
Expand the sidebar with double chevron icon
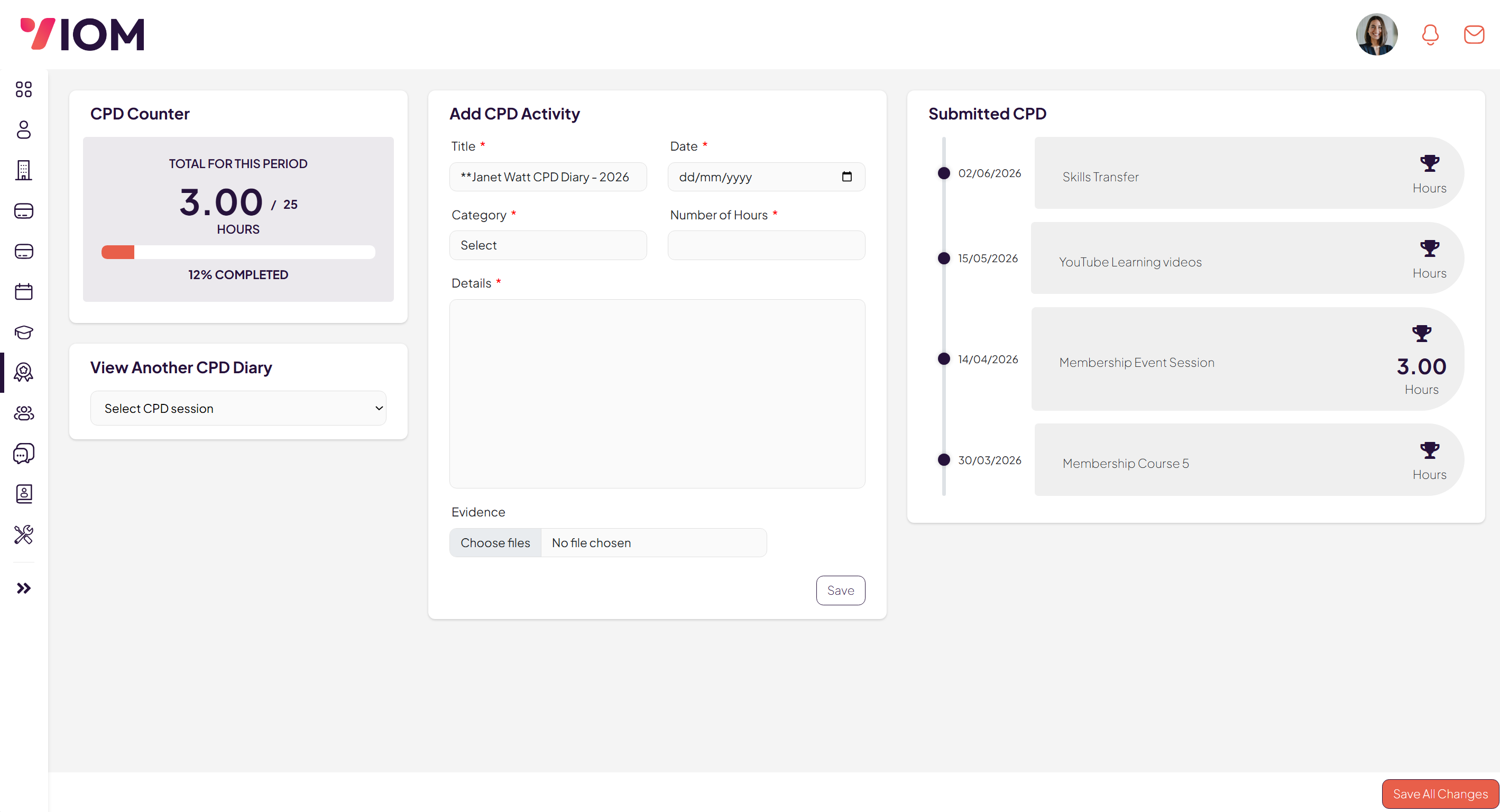(24, 588)
